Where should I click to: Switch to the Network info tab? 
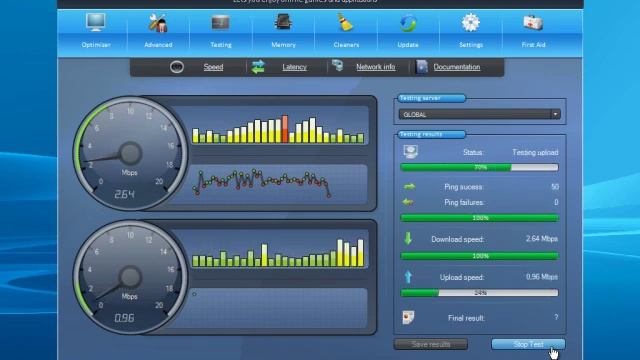coord(376,67)
